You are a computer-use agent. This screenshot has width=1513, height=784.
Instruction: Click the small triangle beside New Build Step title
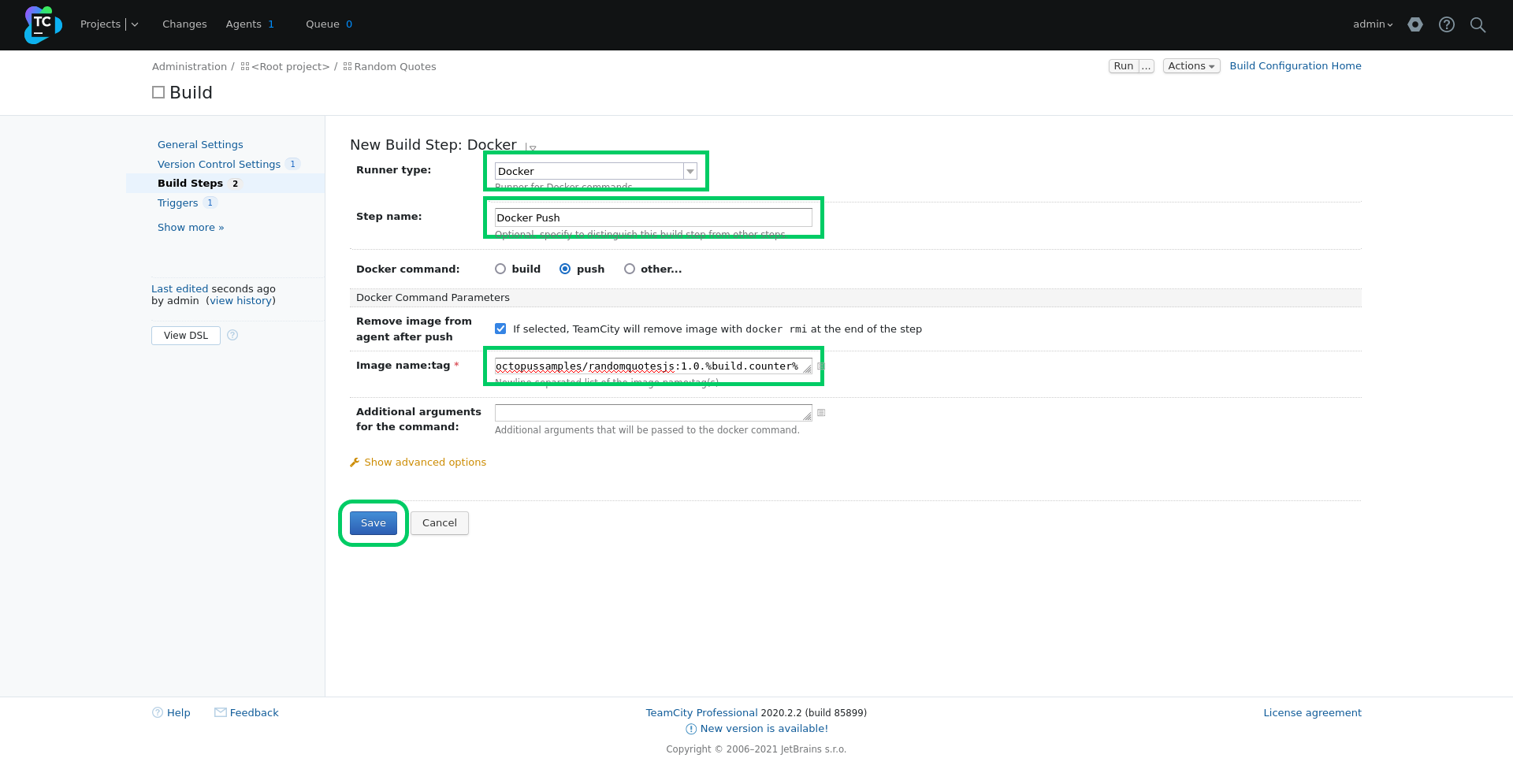[x=532, y=148]
